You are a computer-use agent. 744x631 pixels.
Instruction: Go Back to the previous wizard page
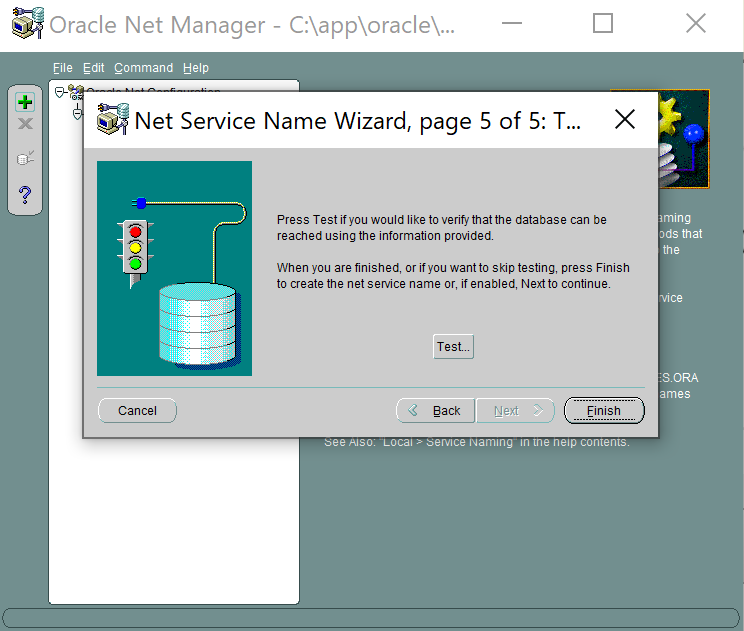[x=435, y=411]
